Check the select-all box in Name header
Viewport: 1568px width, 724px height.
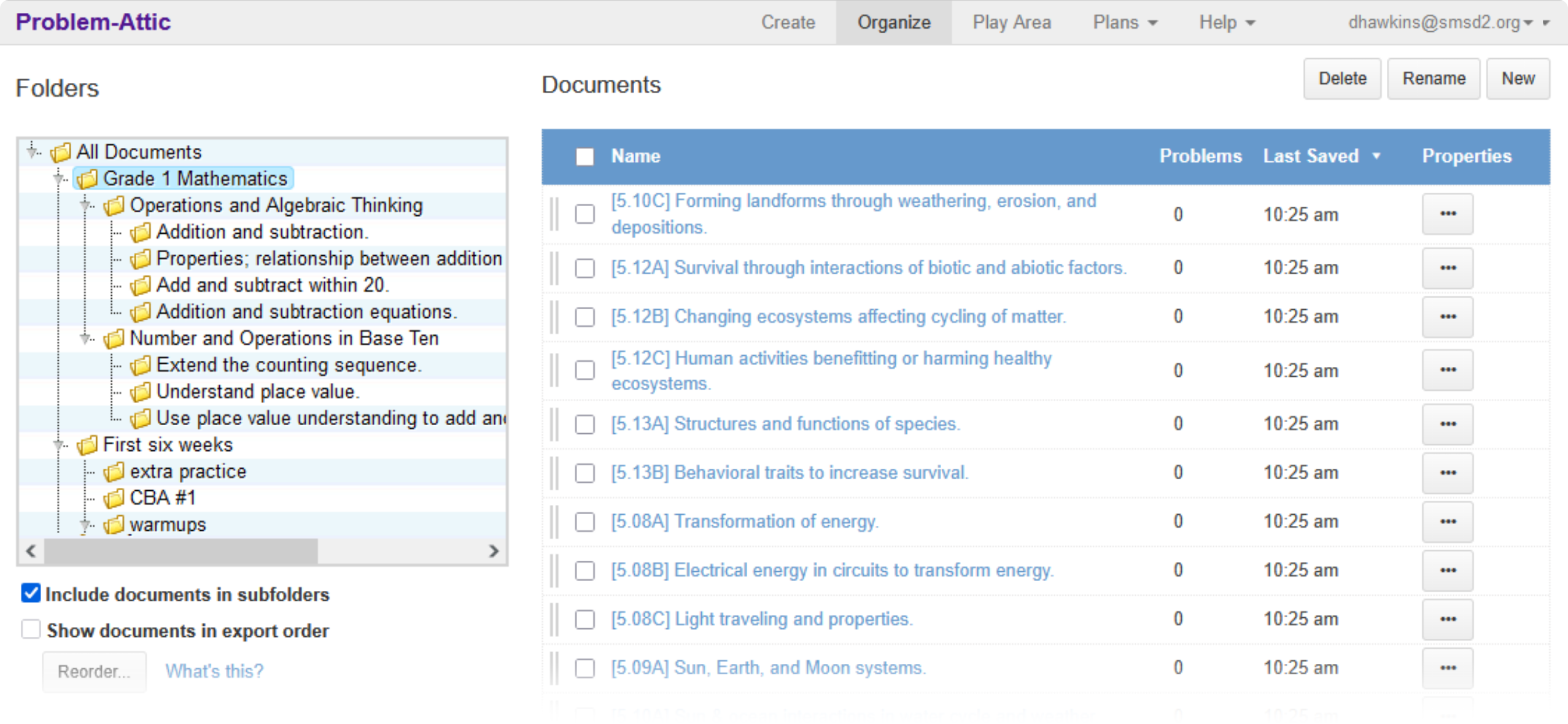coord(584,156)
